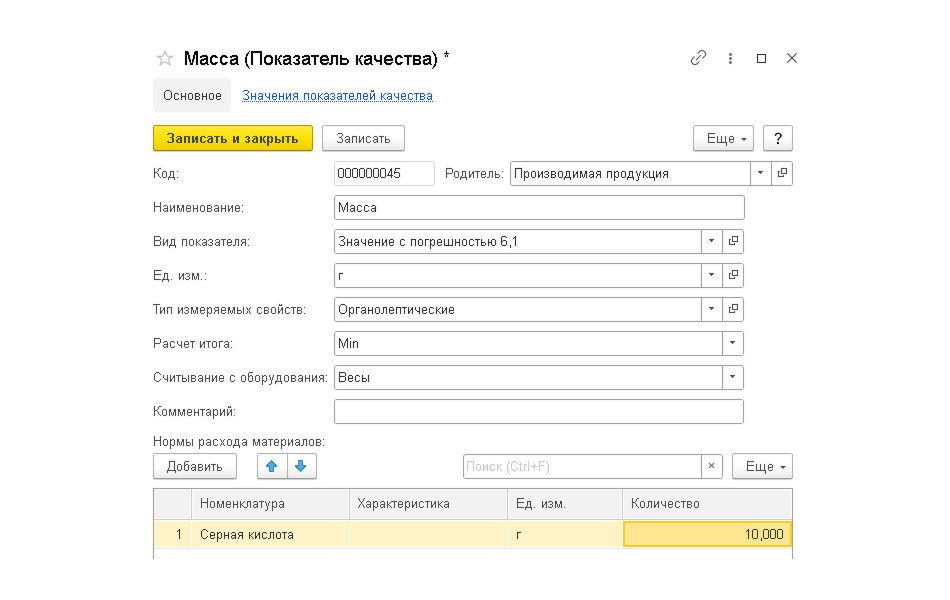Close the Масса form
The height and width of the screenshot is (600, 950).
point(792,58)
